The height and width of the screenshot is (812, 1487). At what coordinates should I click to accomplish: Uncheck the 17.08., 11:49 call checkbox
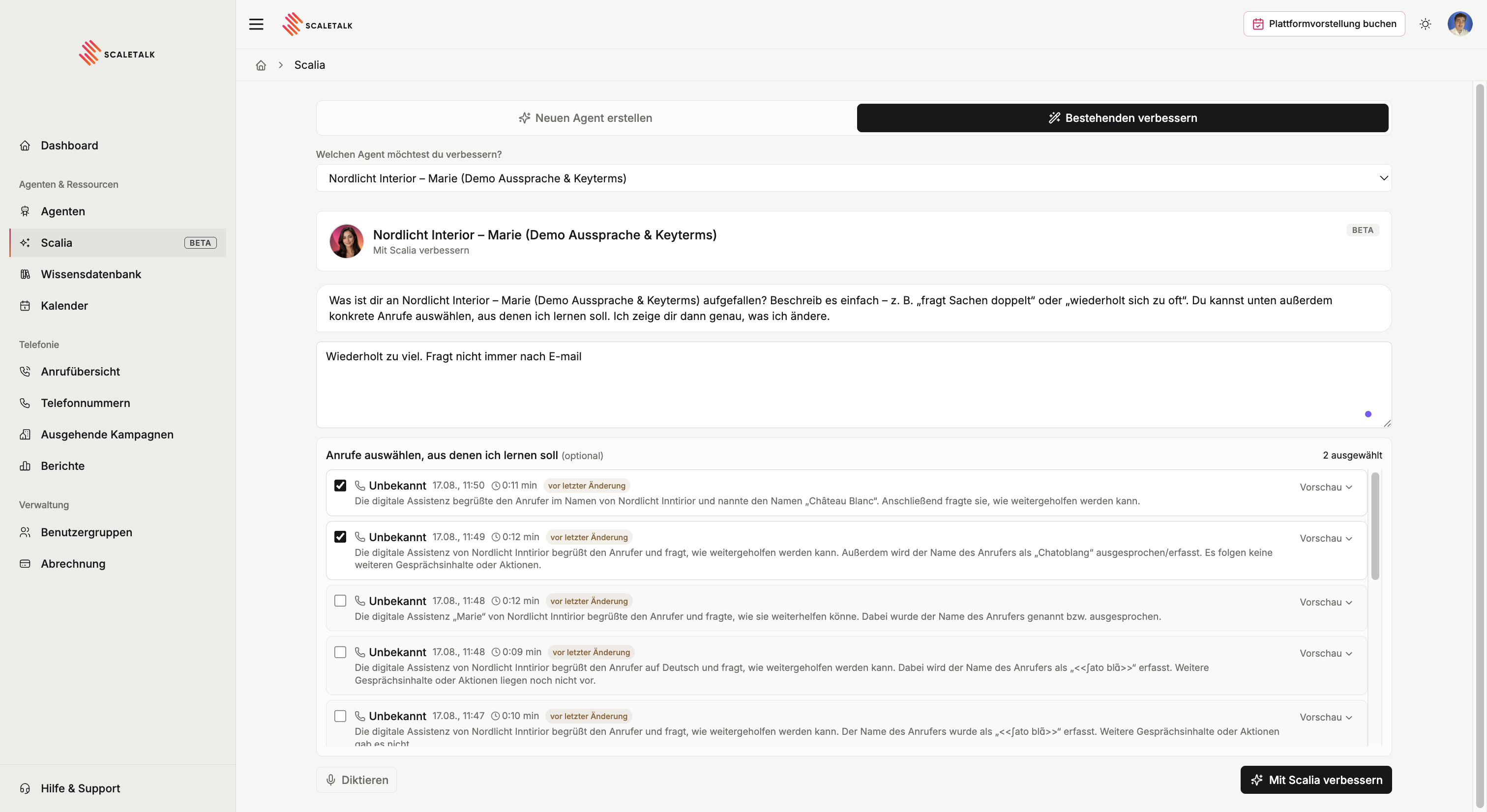(x=341, y=537)
